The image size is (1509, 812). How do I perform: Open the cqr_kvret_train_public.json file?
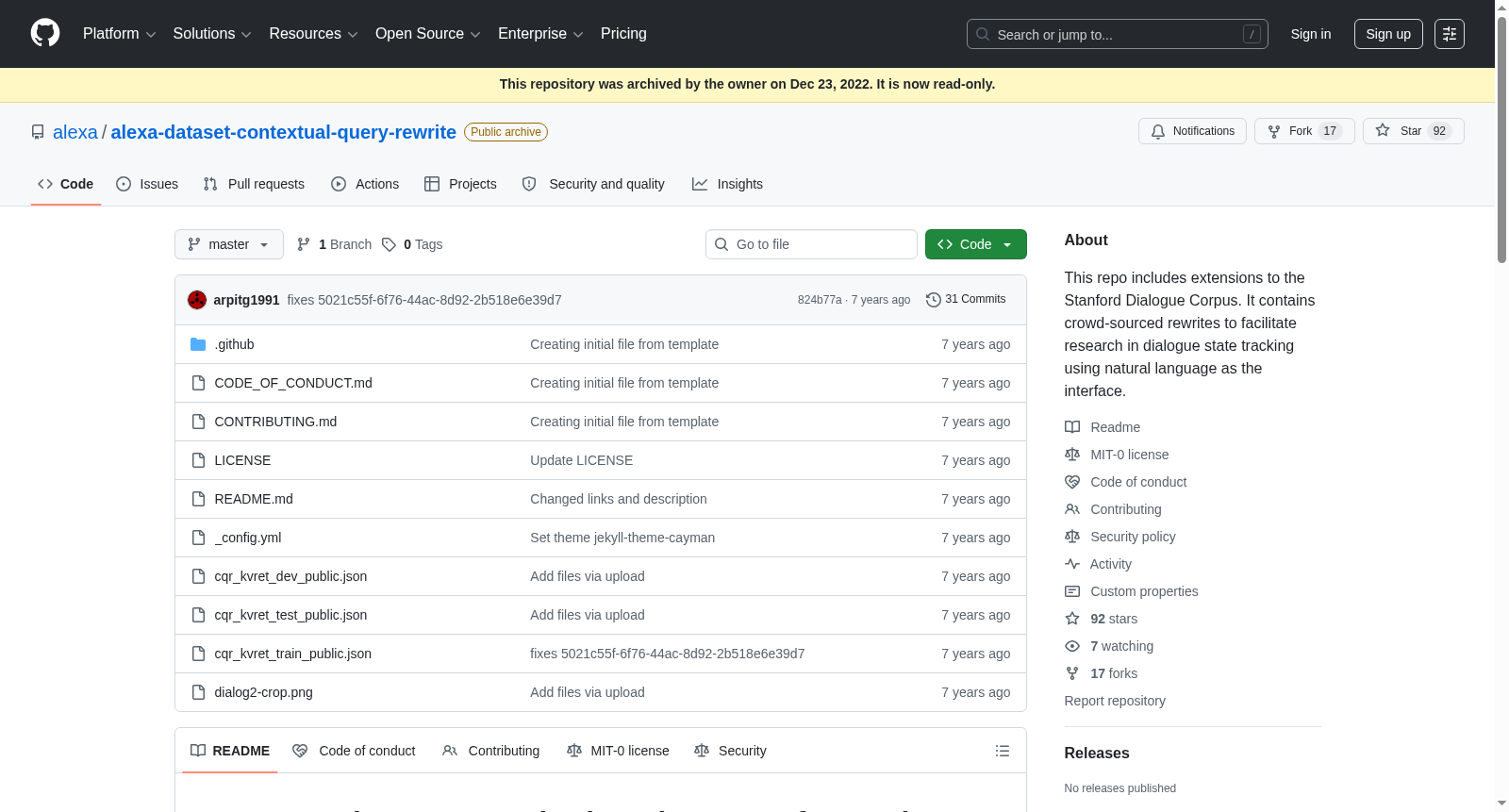(x=293, y=654)
